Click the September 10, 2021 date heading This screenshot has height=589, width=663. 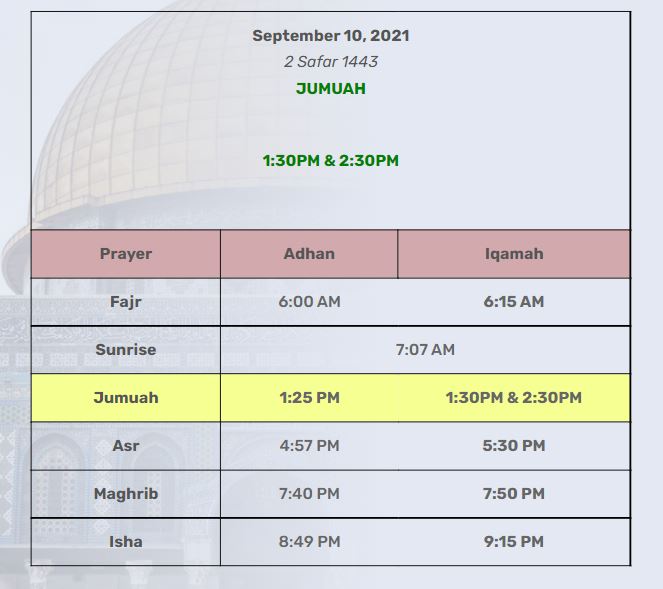(x=331, y=36)
